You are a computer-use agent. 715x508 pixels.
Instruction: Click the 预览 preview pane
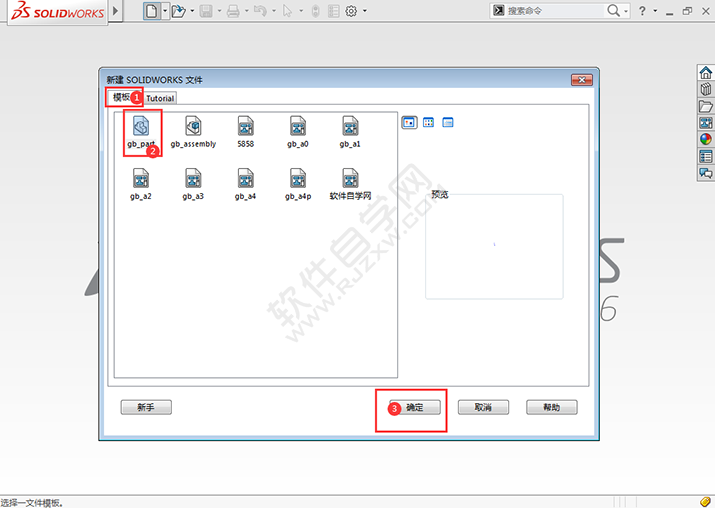(494, 247)
